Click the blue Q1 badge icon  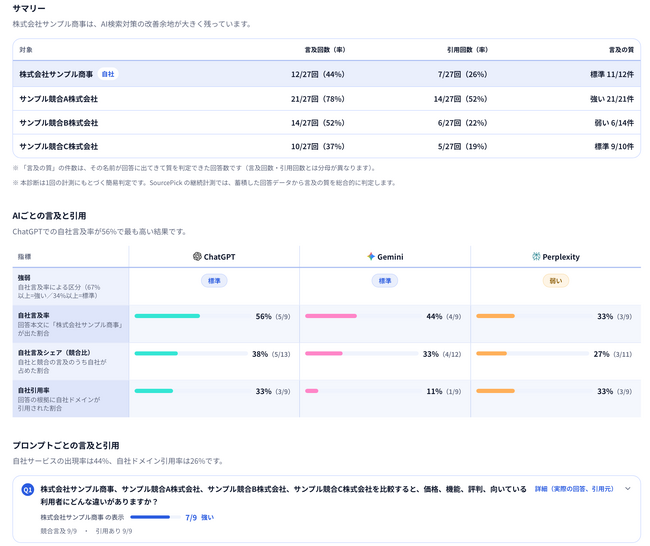27,490
